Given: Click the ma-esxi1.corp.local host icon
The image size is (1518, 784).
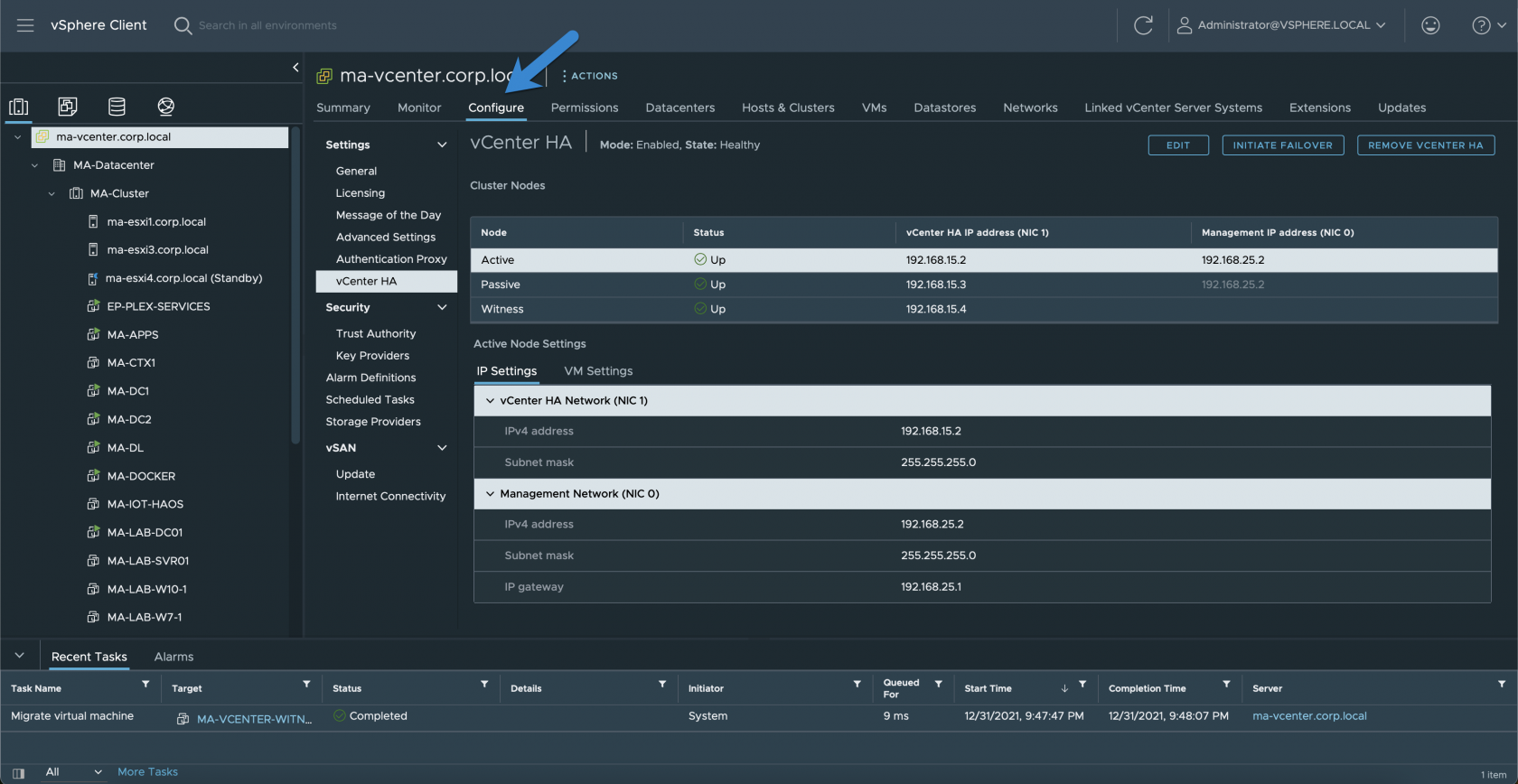Looking at the screenshot, I should tap(93, 221).
